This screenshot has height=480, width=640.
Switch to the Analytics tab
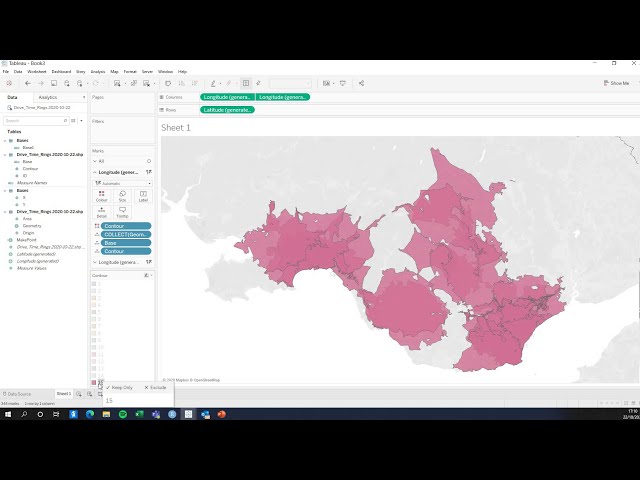click(48, 97)
